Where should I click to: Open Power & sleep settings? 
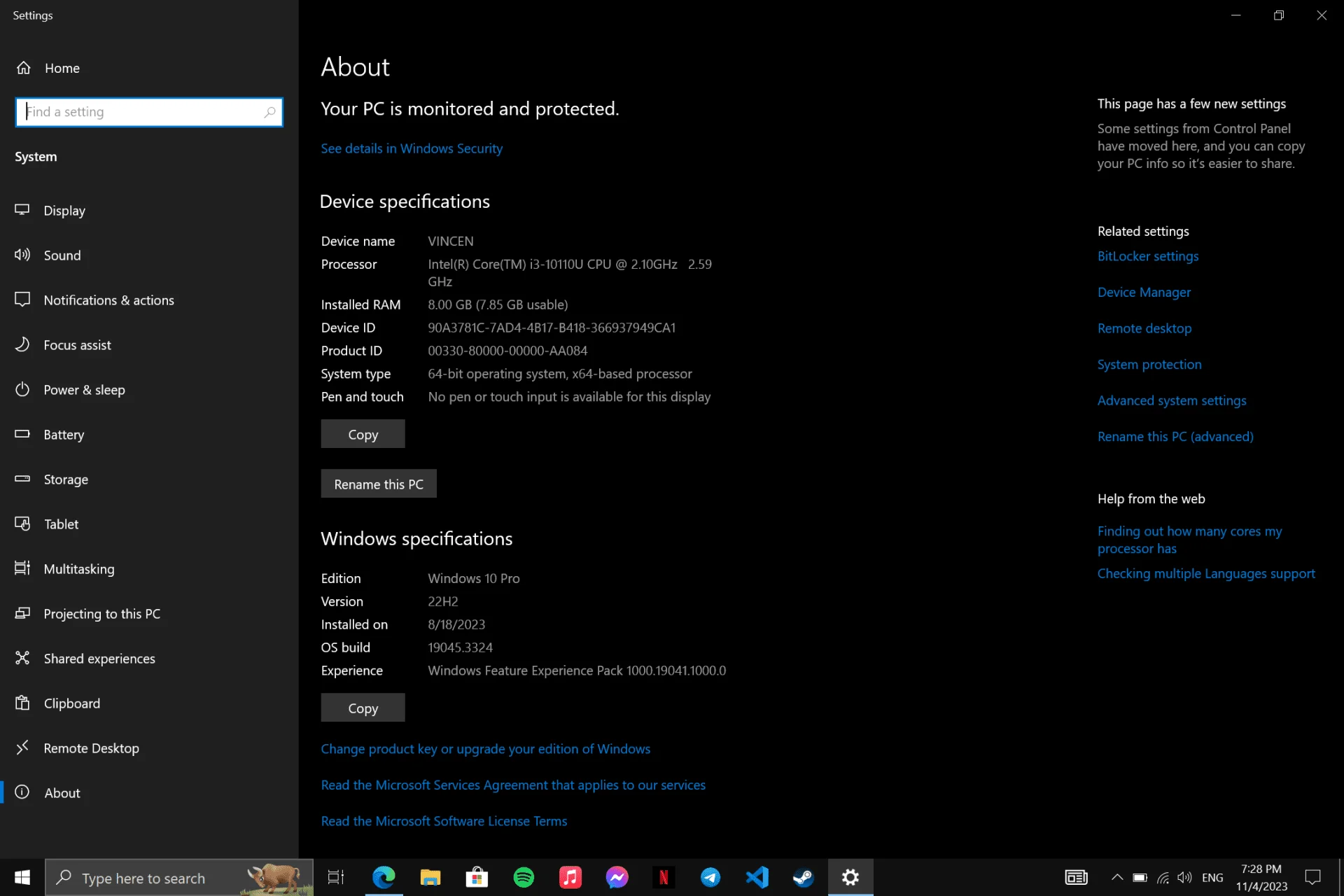[x=149, y=390]
